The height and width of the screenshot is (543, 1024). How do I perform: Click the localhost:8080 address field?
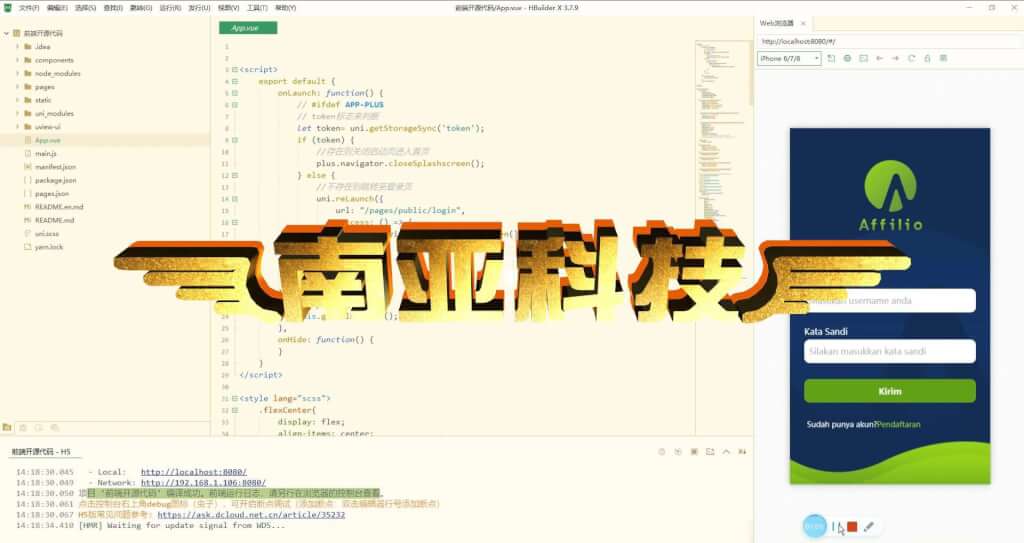(x=888, y=41)
